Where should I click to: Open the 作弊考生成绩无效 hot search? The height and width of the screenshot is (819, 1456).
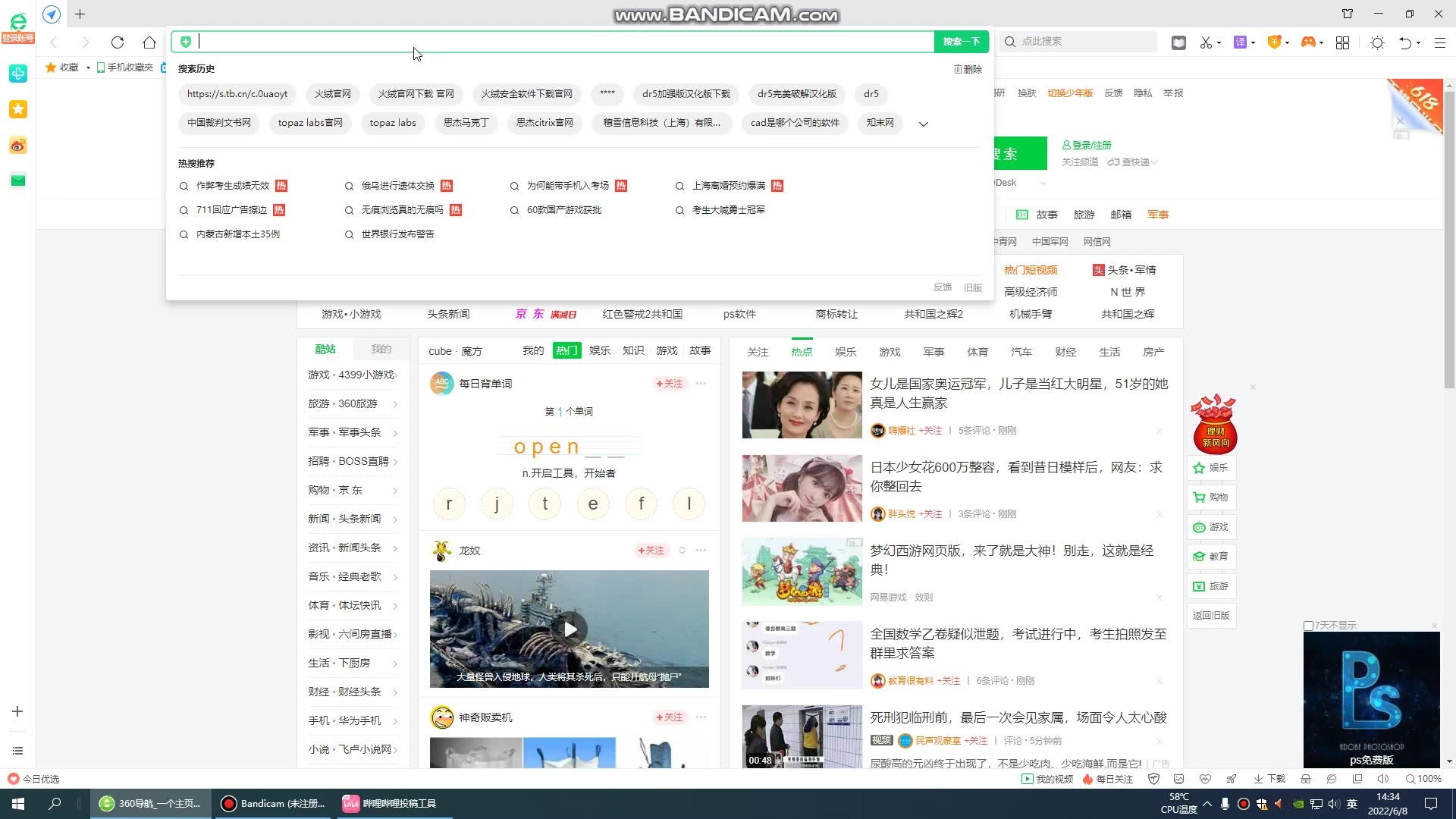click(x=233, y=186)
